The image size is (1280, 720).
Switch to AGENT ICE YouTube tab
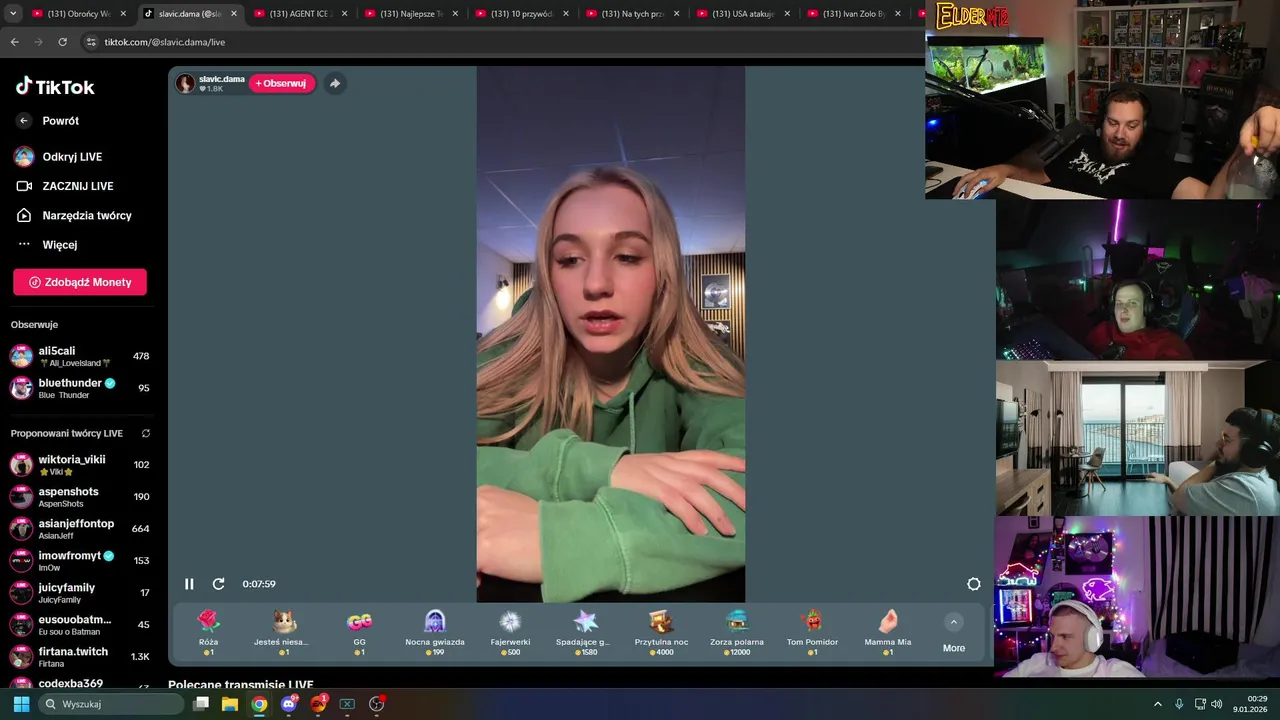pyautogui.click(x=300, y=14)
